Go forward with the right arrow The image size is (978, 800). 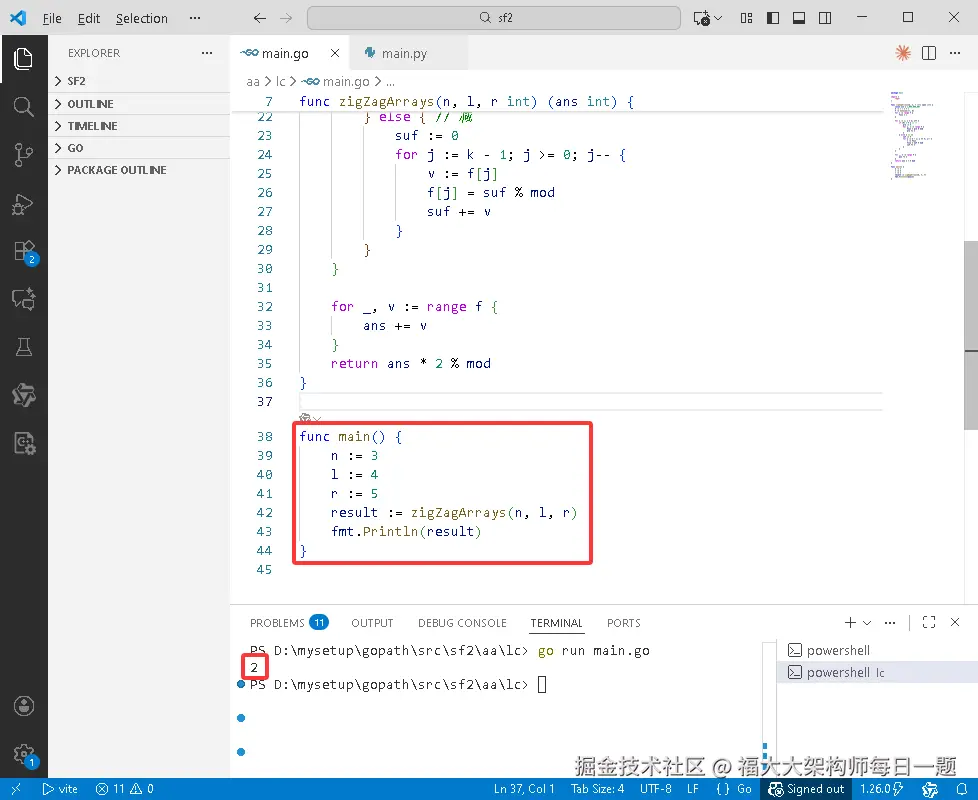[x=286, y=18]
